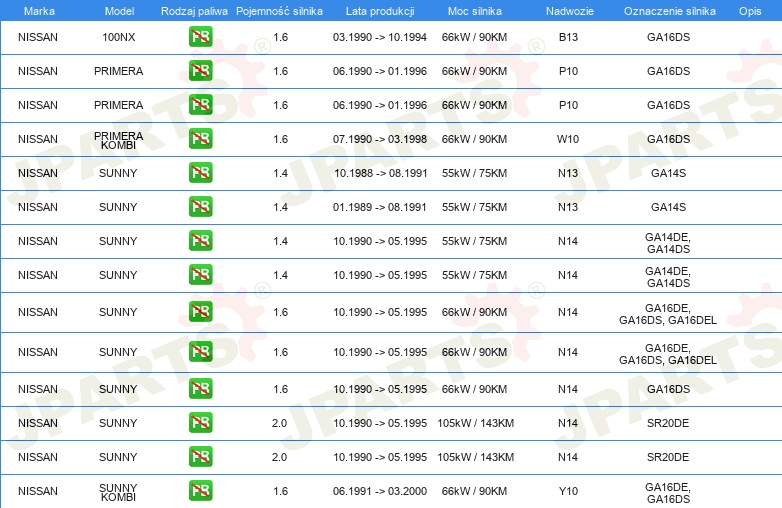This screenshot has height=508, width=782.
Task: Click fuel icon in first GA16DEL row
Action: point(200,312)
